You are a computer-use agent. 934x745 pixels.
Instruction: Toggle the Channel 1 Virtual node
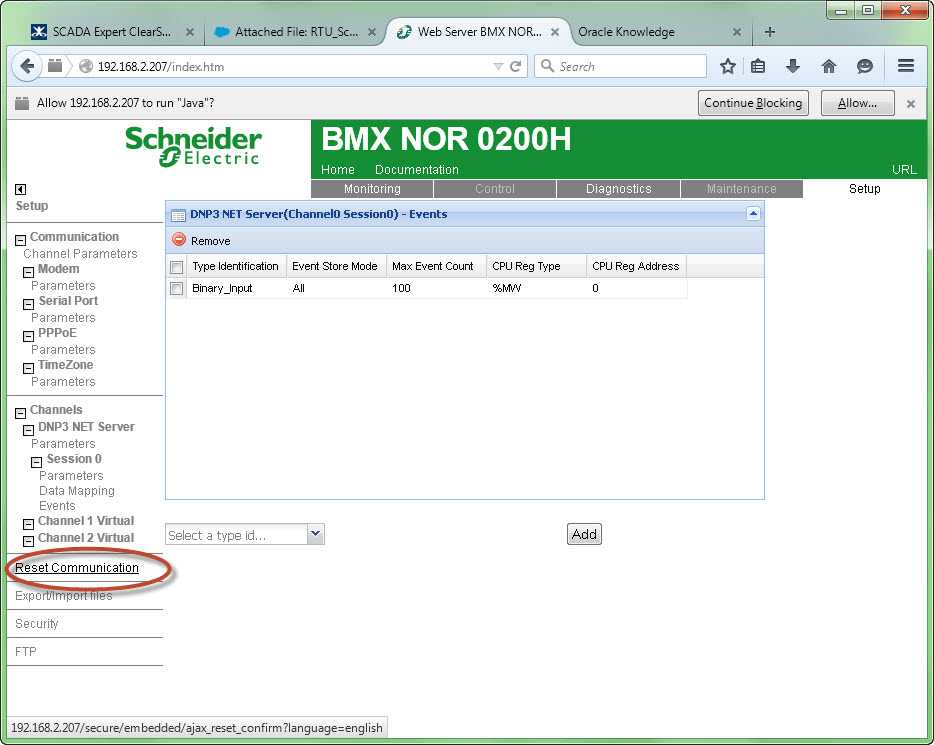coord(28,524)
